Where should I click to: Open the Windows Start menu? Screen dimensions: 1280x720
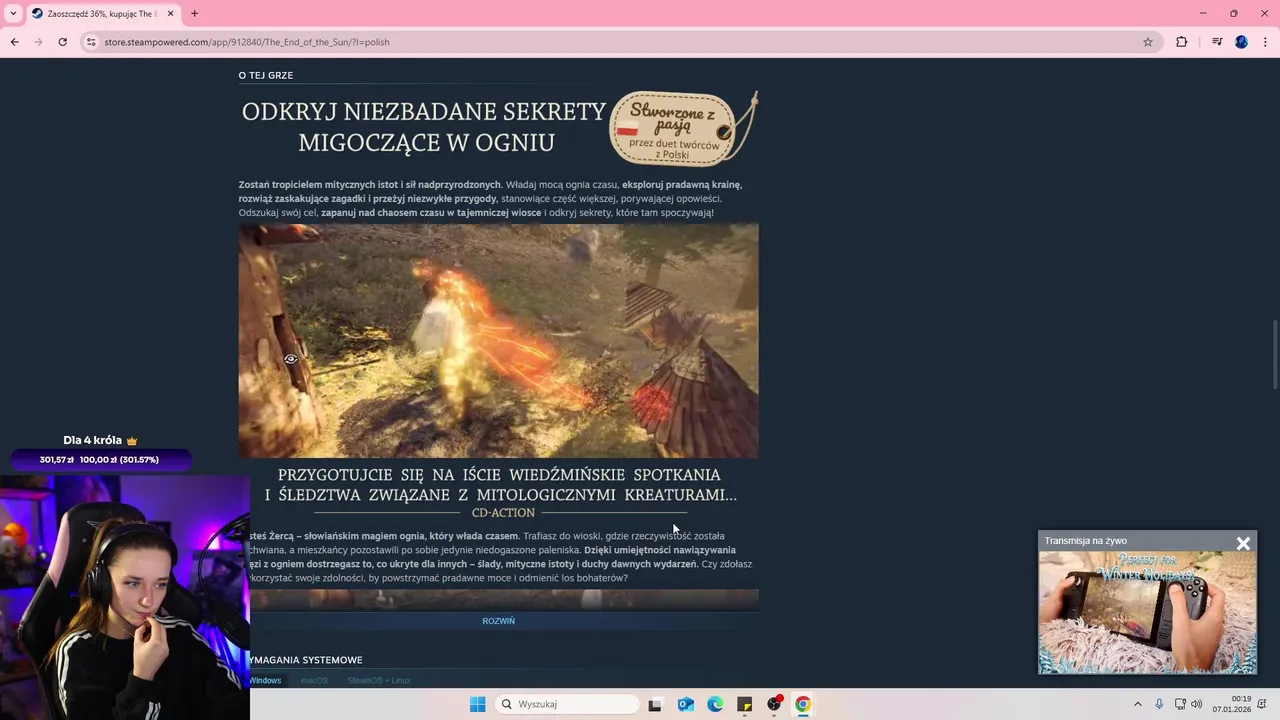(x=477, y=704)
